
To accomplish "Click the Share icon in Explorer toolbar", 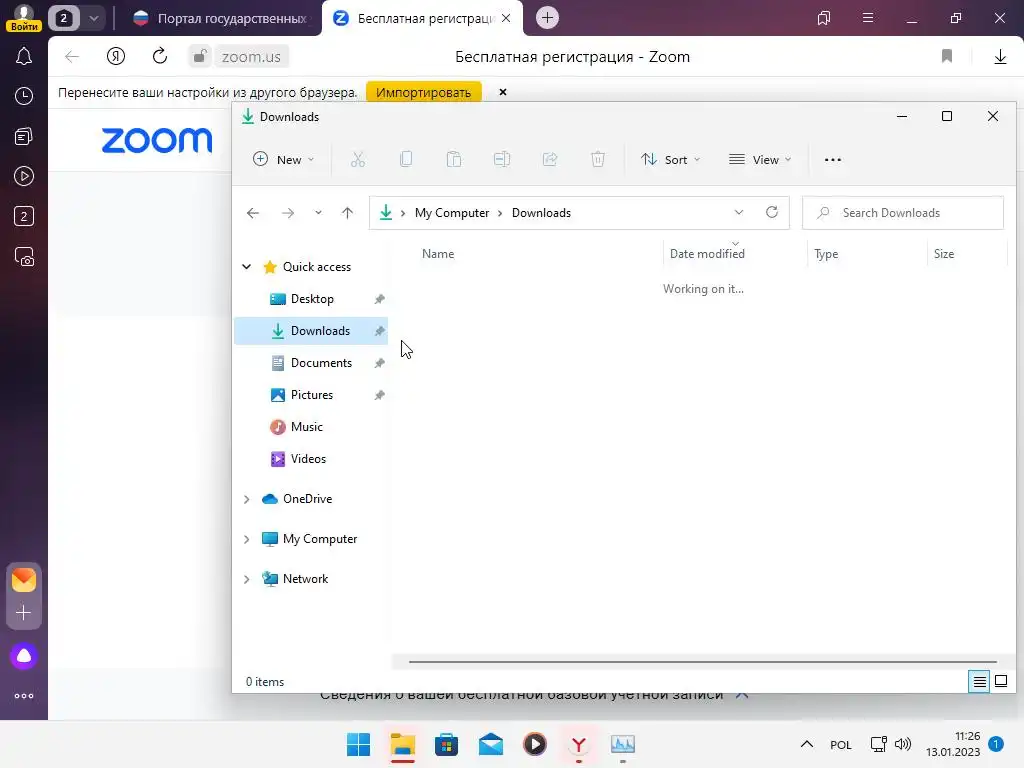I will pyautogui.click(x=550, y=159).
